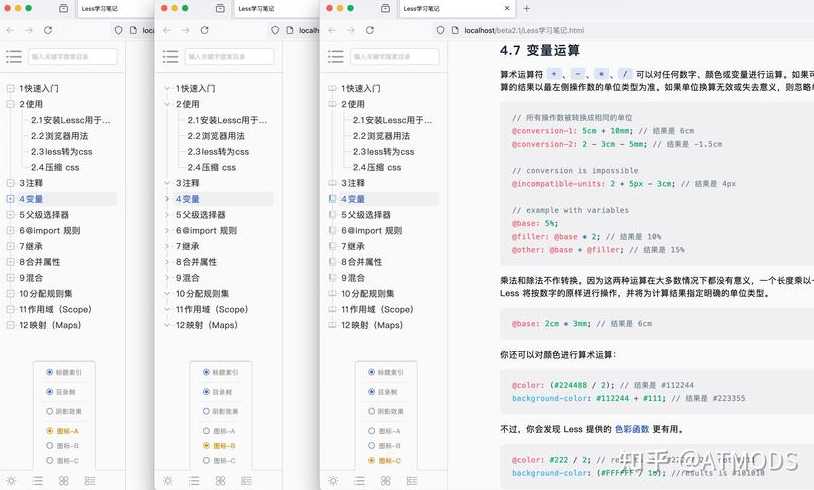Reload the page in the left window
814x490 pixels.
48,30
